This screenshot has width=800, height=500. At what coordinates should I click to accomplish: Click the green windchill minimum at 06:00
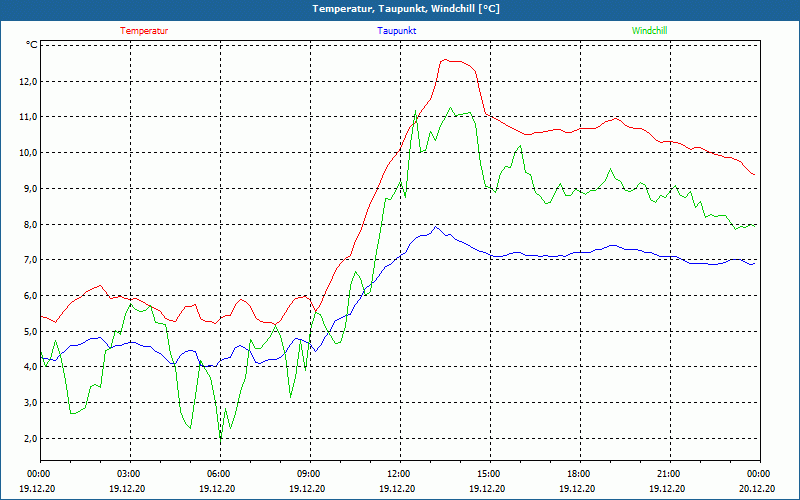(x=221, y=438)
